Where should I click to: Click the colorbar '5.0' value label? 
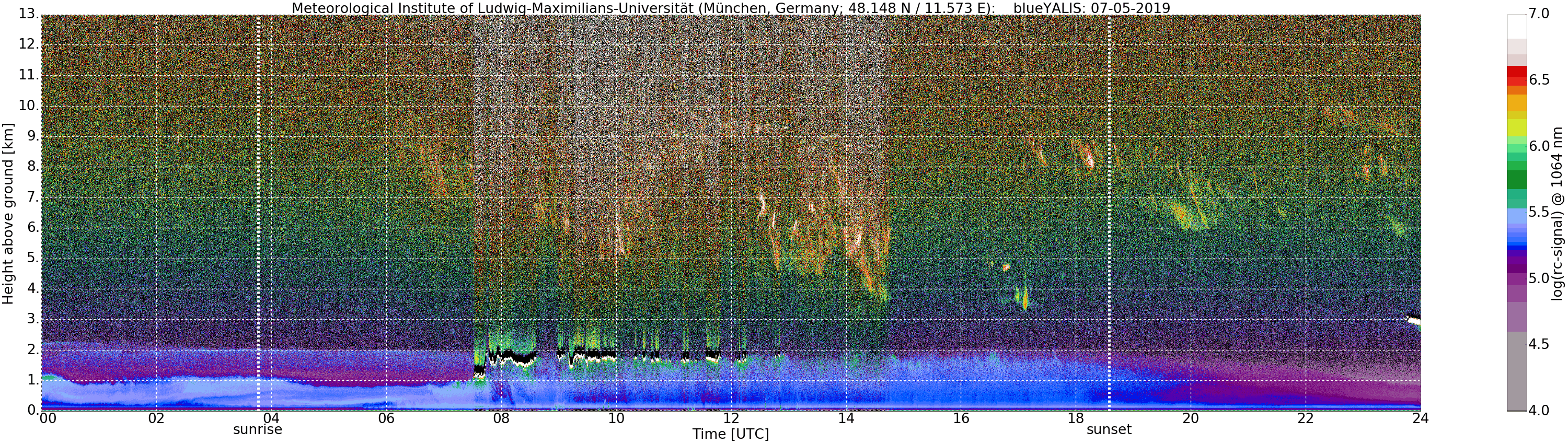[x=1539, y=278]
